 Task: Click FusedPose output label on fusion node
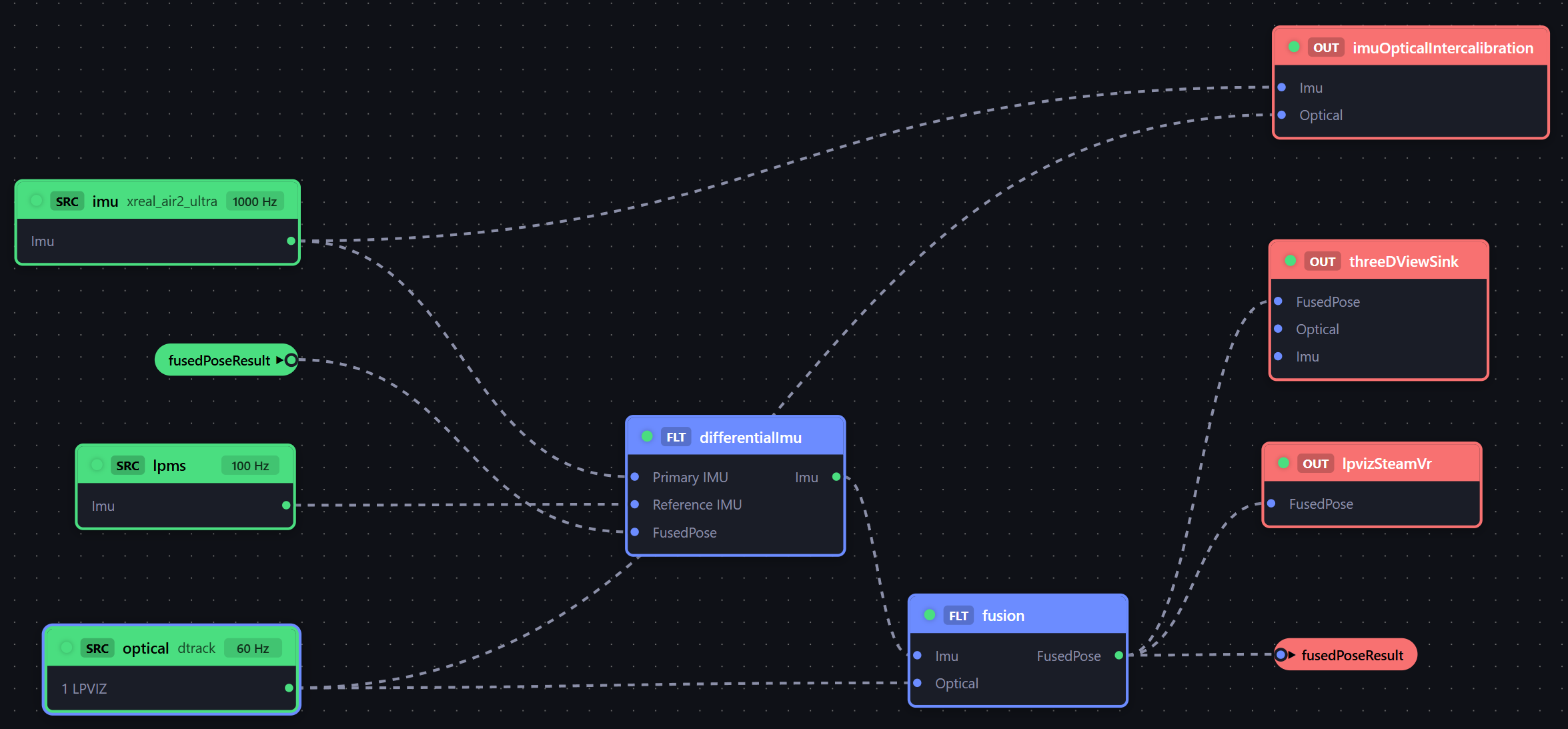coord(1068,656)
